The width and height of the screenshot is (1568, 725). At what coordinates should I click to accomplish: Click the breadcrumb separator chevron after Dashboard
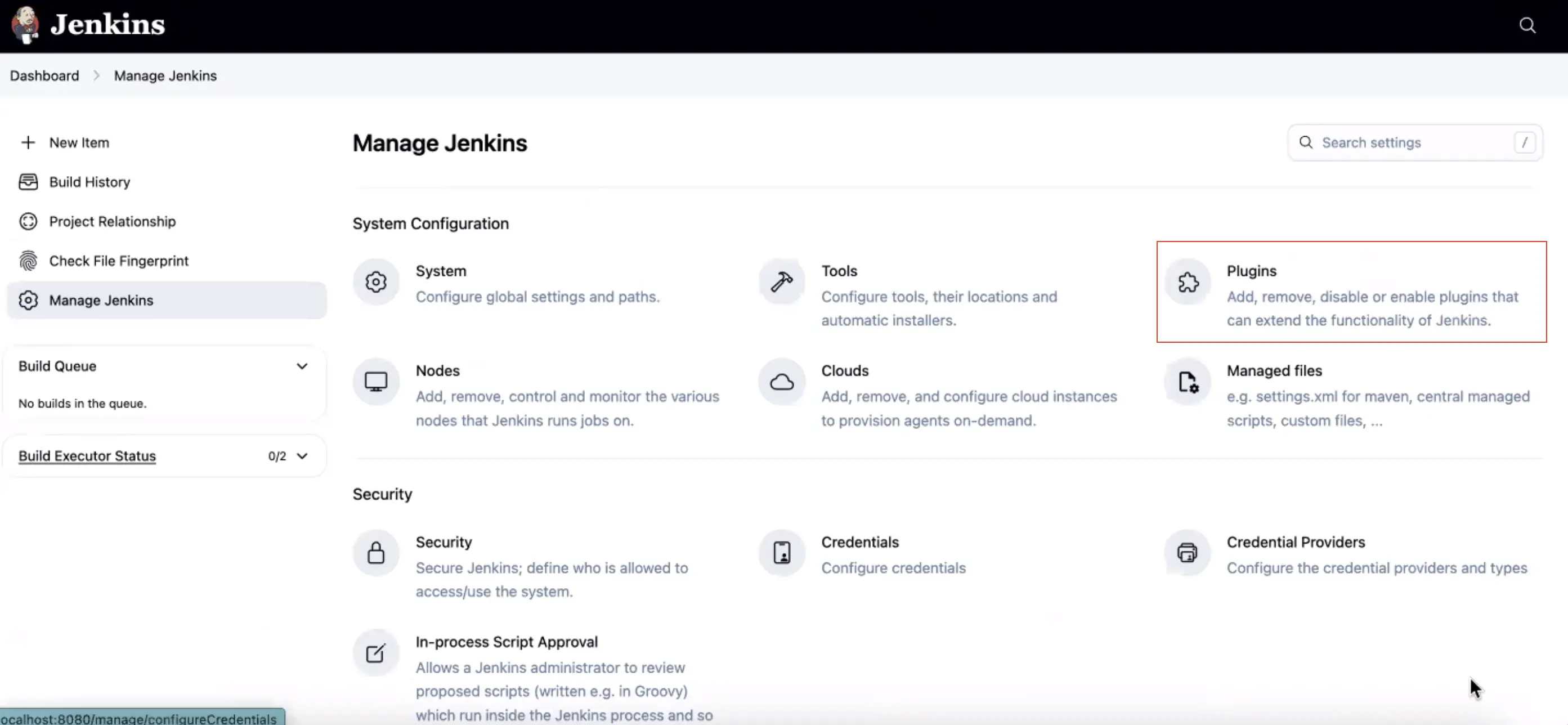click(96, 75)
